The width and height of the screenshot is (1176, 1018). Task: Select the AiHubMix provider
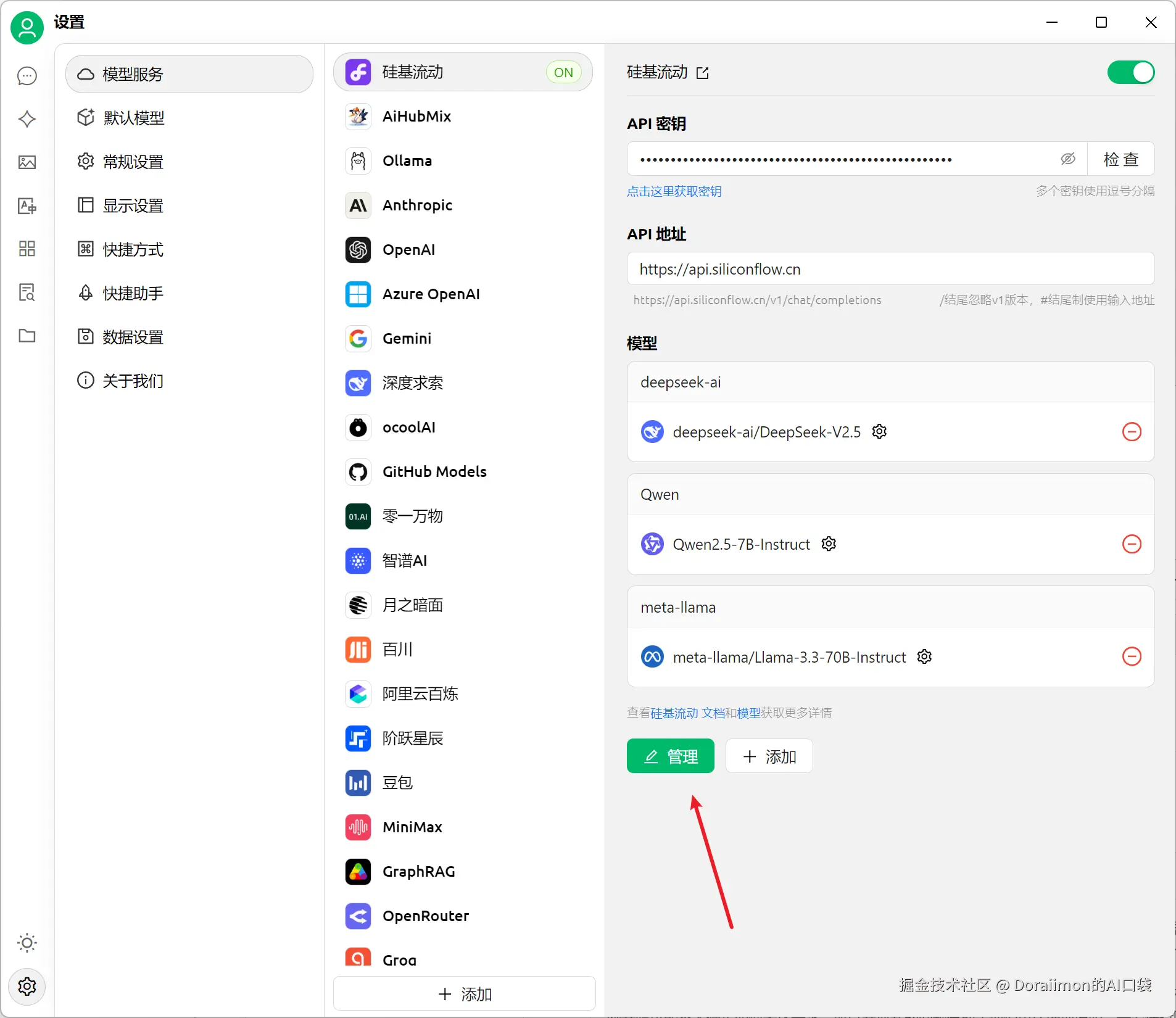coord(463,117)
